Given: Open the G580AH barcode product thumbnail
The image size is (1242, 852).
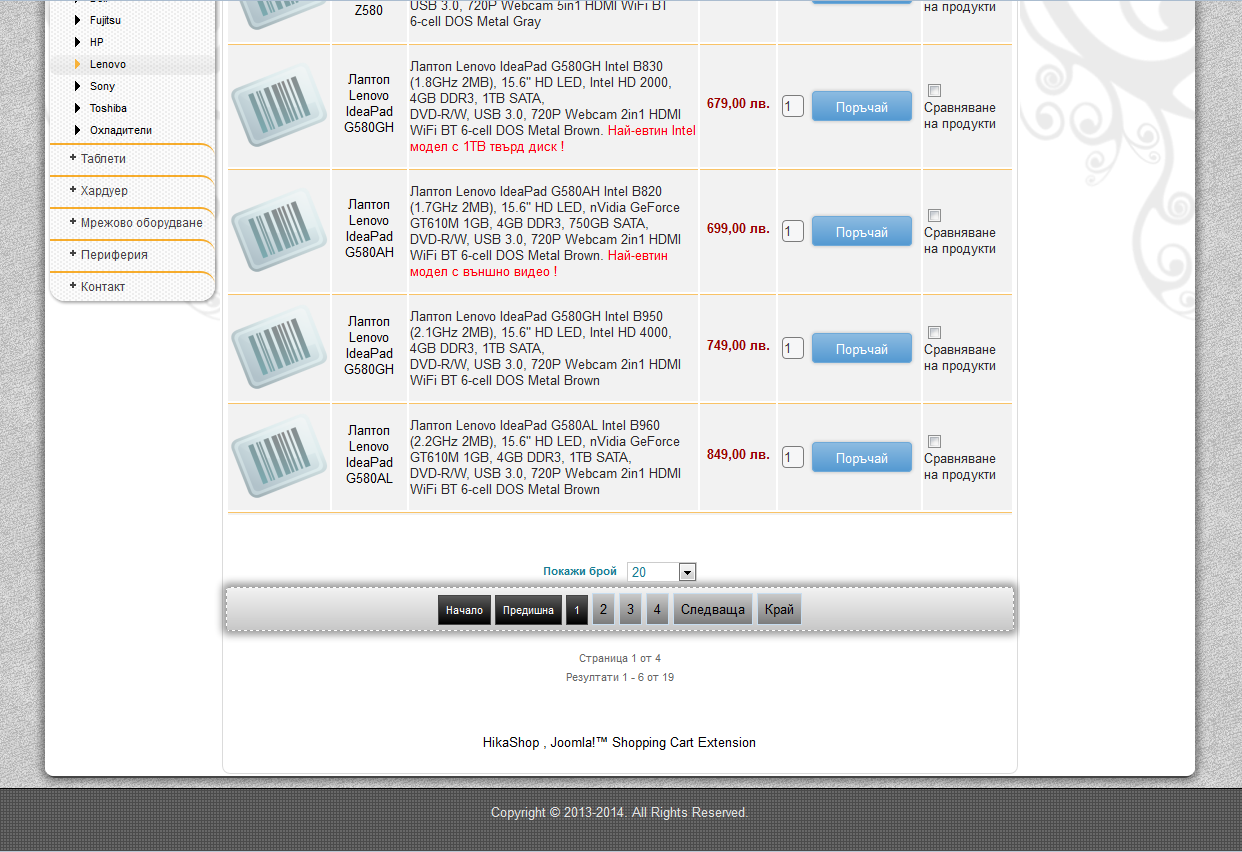Looking at the screenshot, I should [x=279, y=231].
